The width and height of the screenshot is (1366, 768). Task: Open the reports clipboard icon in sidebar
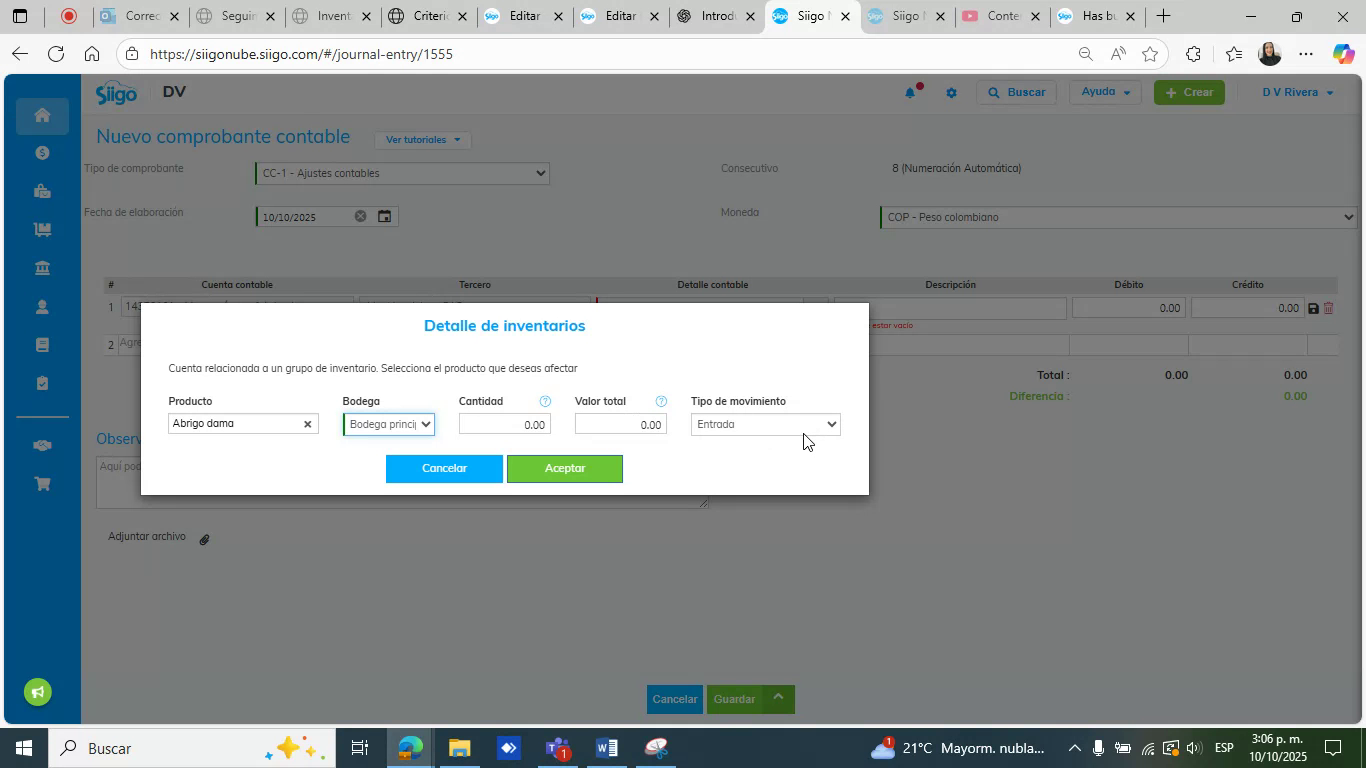[42, 383]
